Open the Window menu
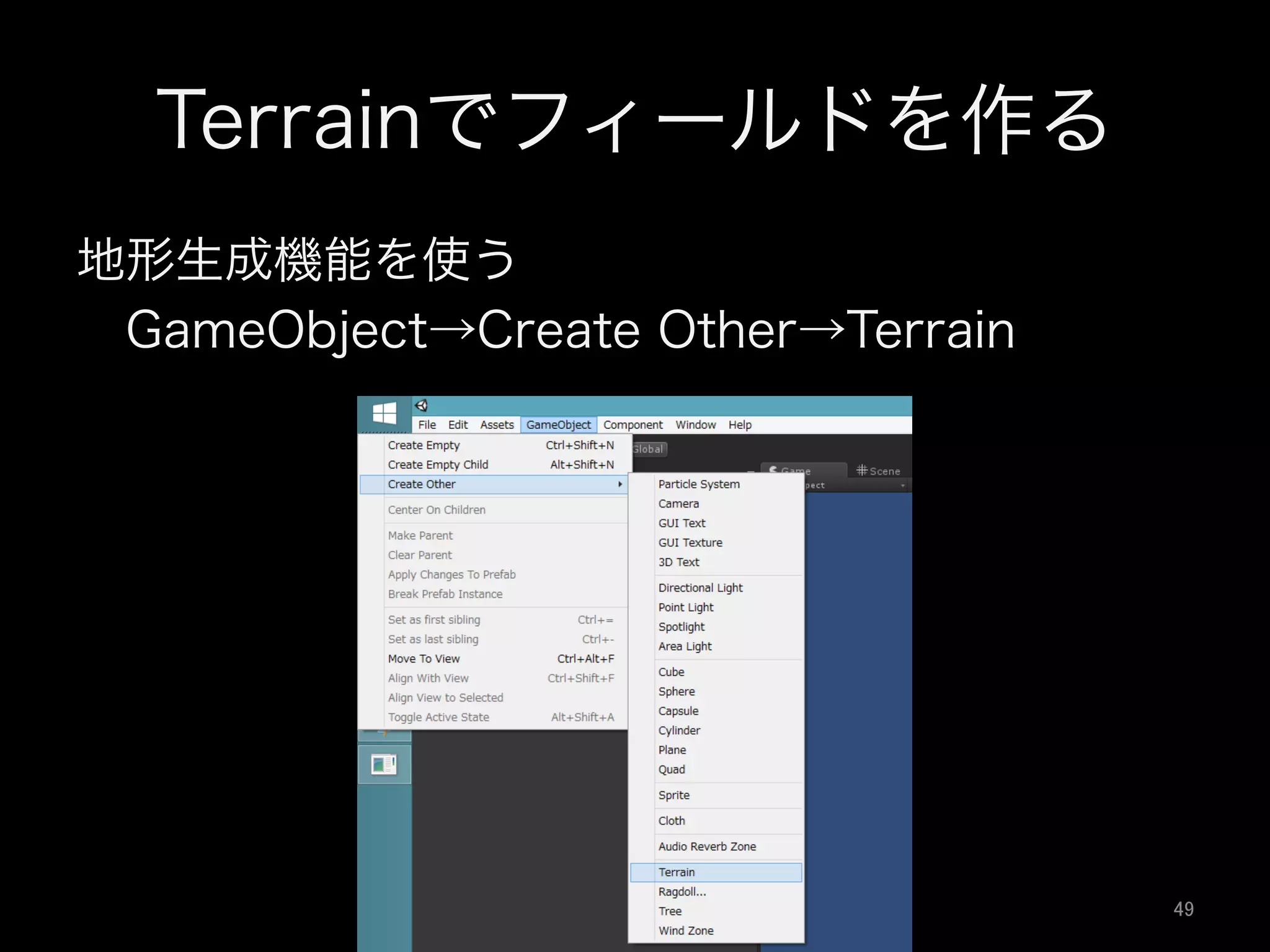Image resolution: width=1270 pixels, height=952 pixels. (x=696, y=425)
